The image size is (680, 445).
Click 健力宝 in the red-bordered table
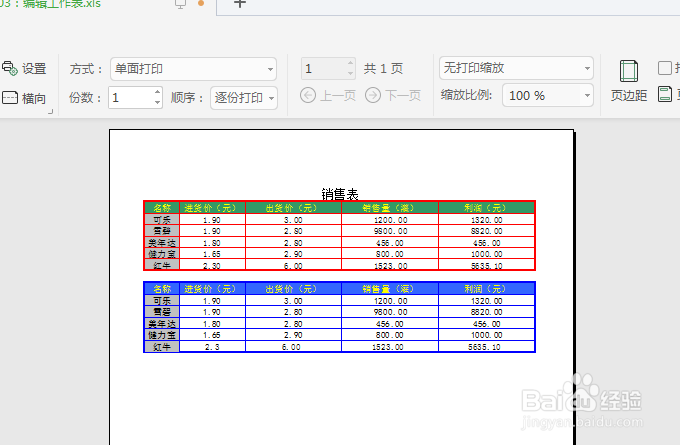click(162, 254)
